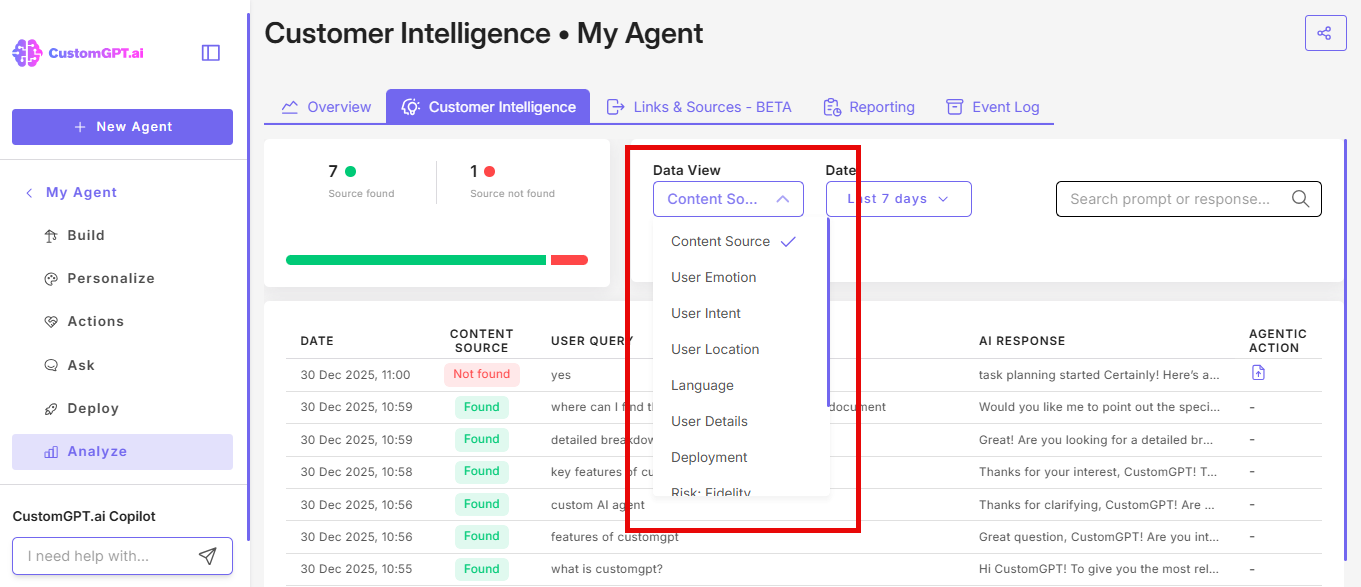Click query 'what is customgpt?'
The image size is (1361, 587).
(x=607, y=569)
